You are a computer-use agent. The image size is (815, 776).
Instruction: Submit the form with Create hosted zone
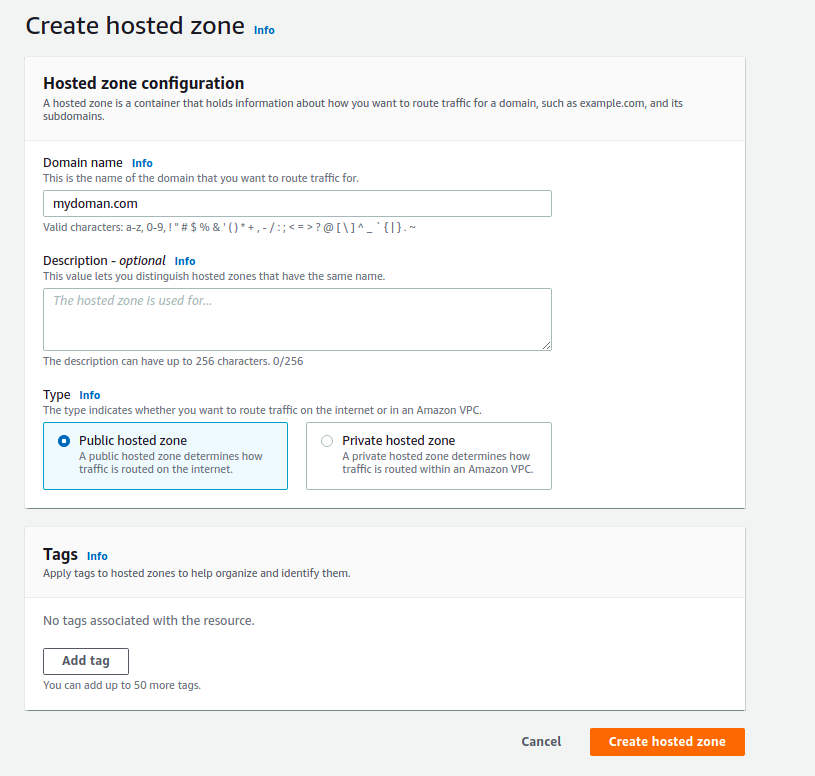tap(666, 742)
